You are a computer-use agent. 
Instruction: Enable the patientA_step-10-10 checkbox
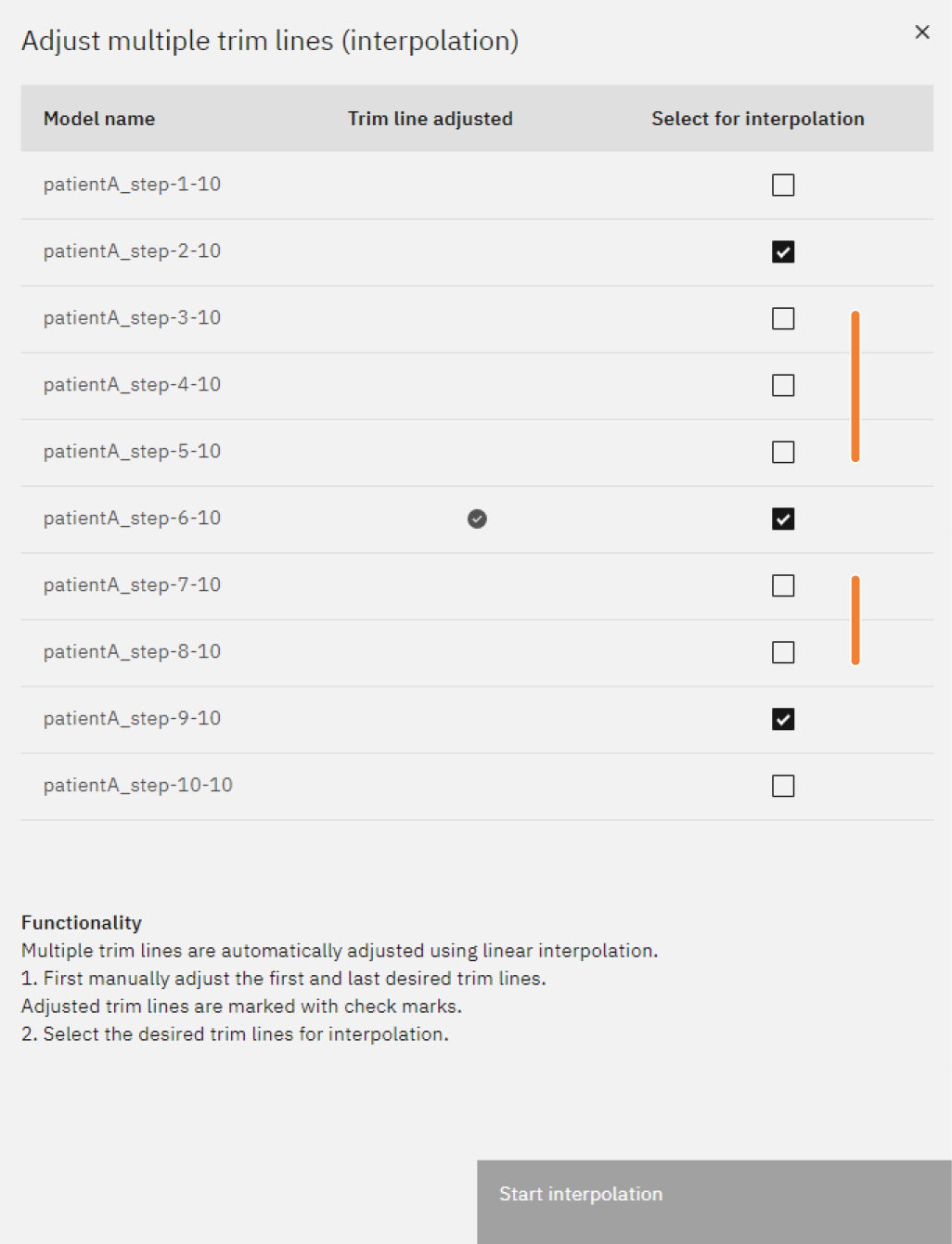click(x=783, y=787)
